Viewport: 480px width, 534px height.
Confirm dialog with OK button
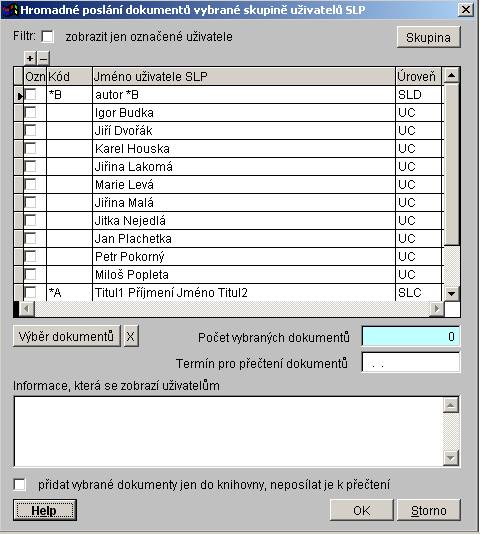(362, 511)
